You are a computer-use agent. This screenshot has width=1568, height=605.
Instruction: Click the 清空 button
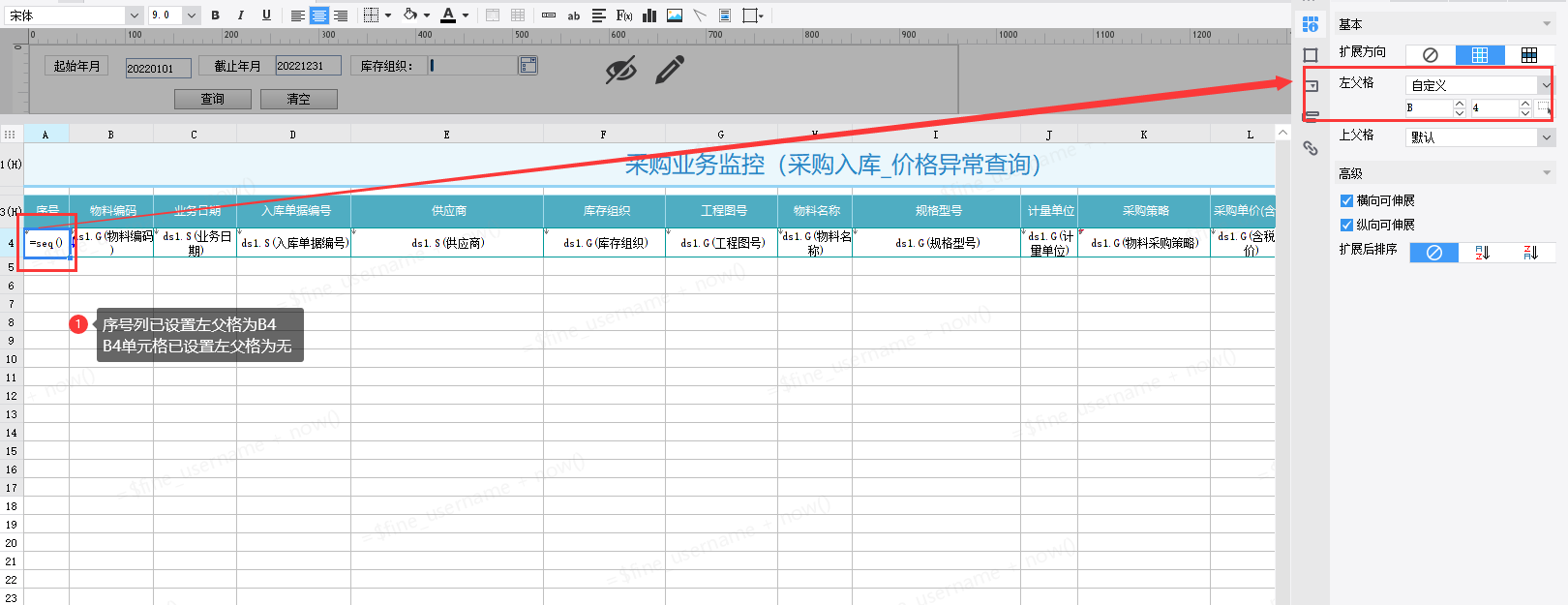tap(299, 99)
